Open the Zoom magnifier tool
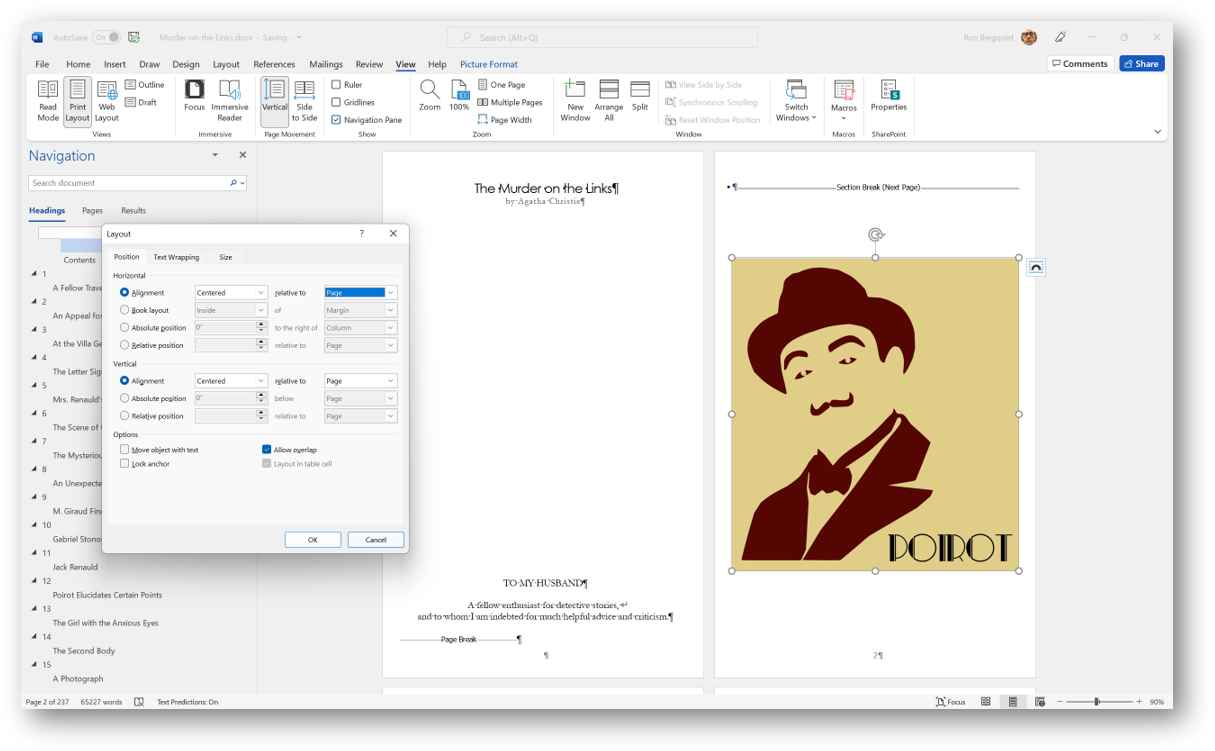 pyautogui.click(x=429, y=96)
